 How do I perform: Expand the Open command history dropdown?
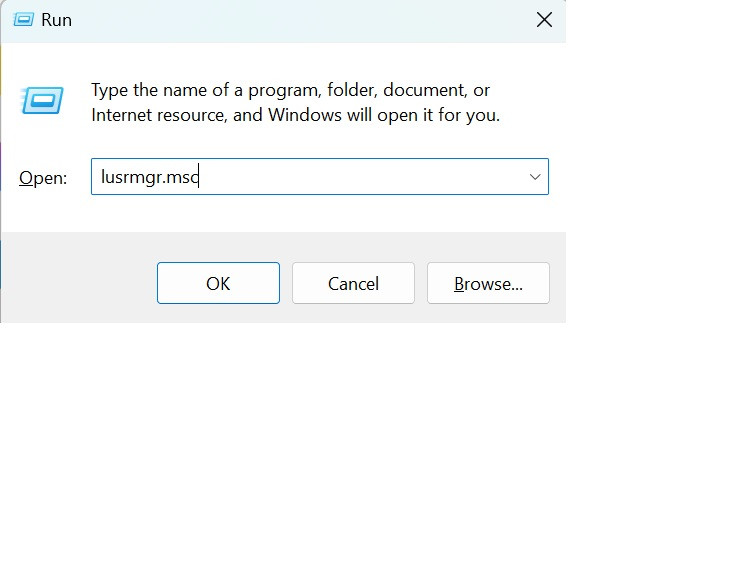pyautogui.click(x=535, y=177)
